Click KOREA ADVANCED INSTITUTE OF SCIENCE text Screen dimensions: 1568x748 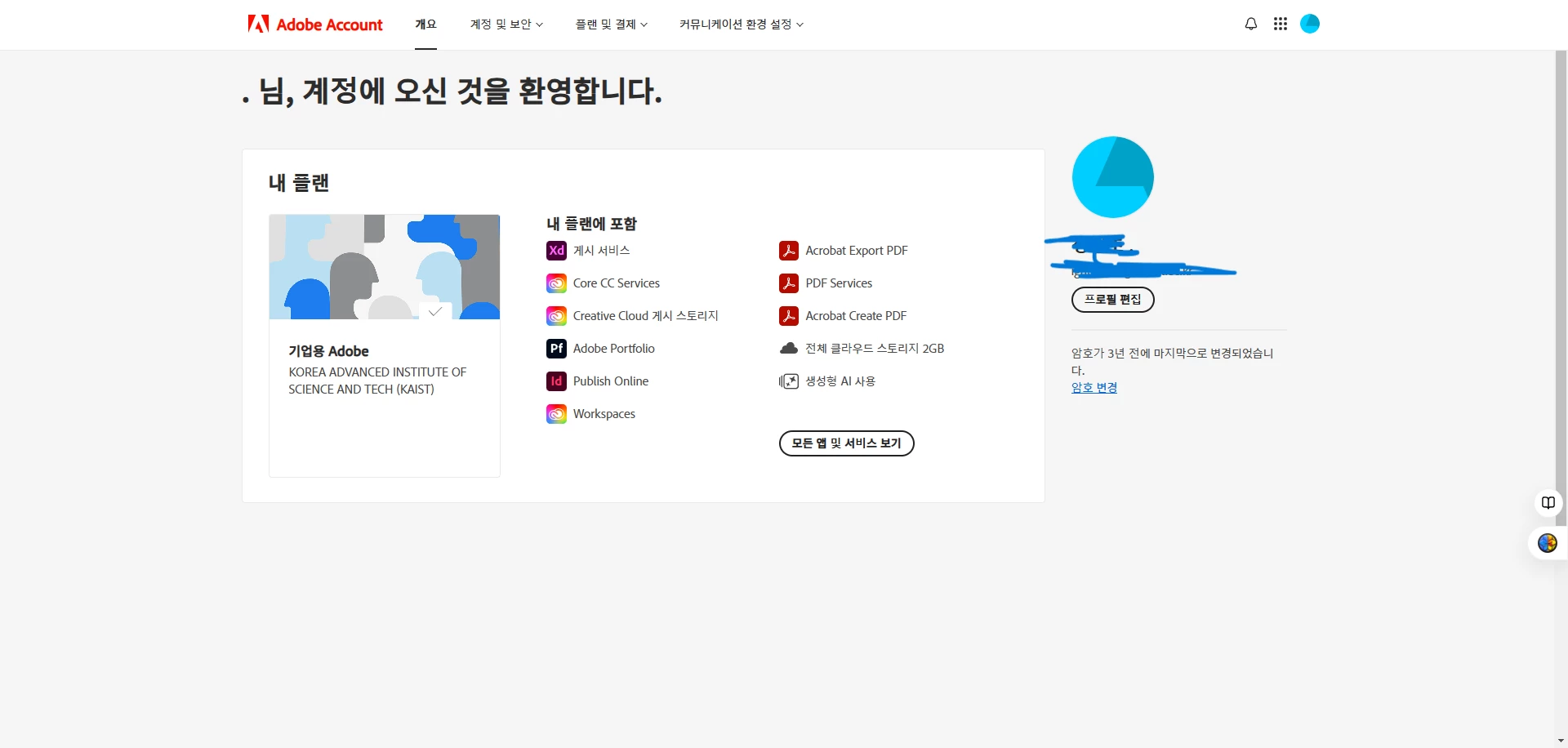[x=377, y=381]
